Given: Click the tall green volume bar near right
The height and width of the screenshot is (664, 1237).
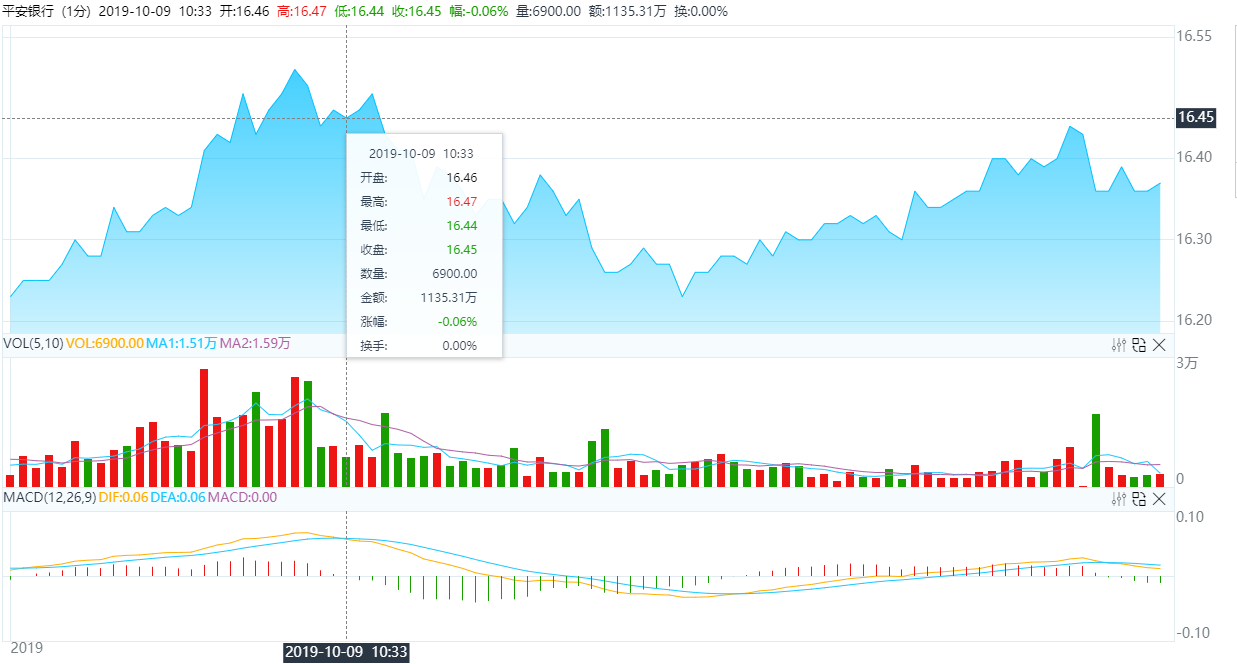Looking at the screenshot, I should (1096, 450).
